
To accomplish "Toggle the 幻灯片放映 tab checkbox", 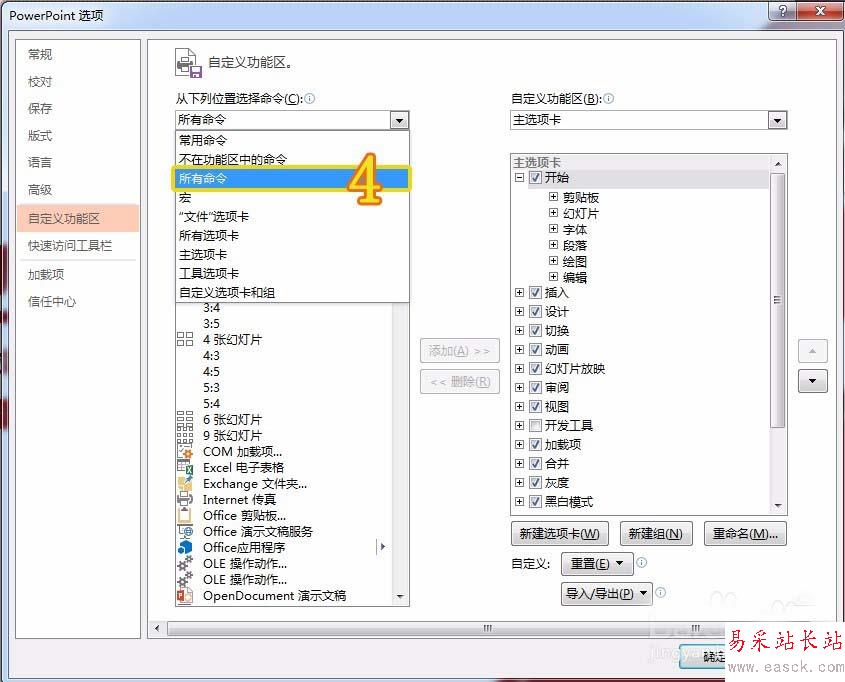I will [x=535, y=368].
